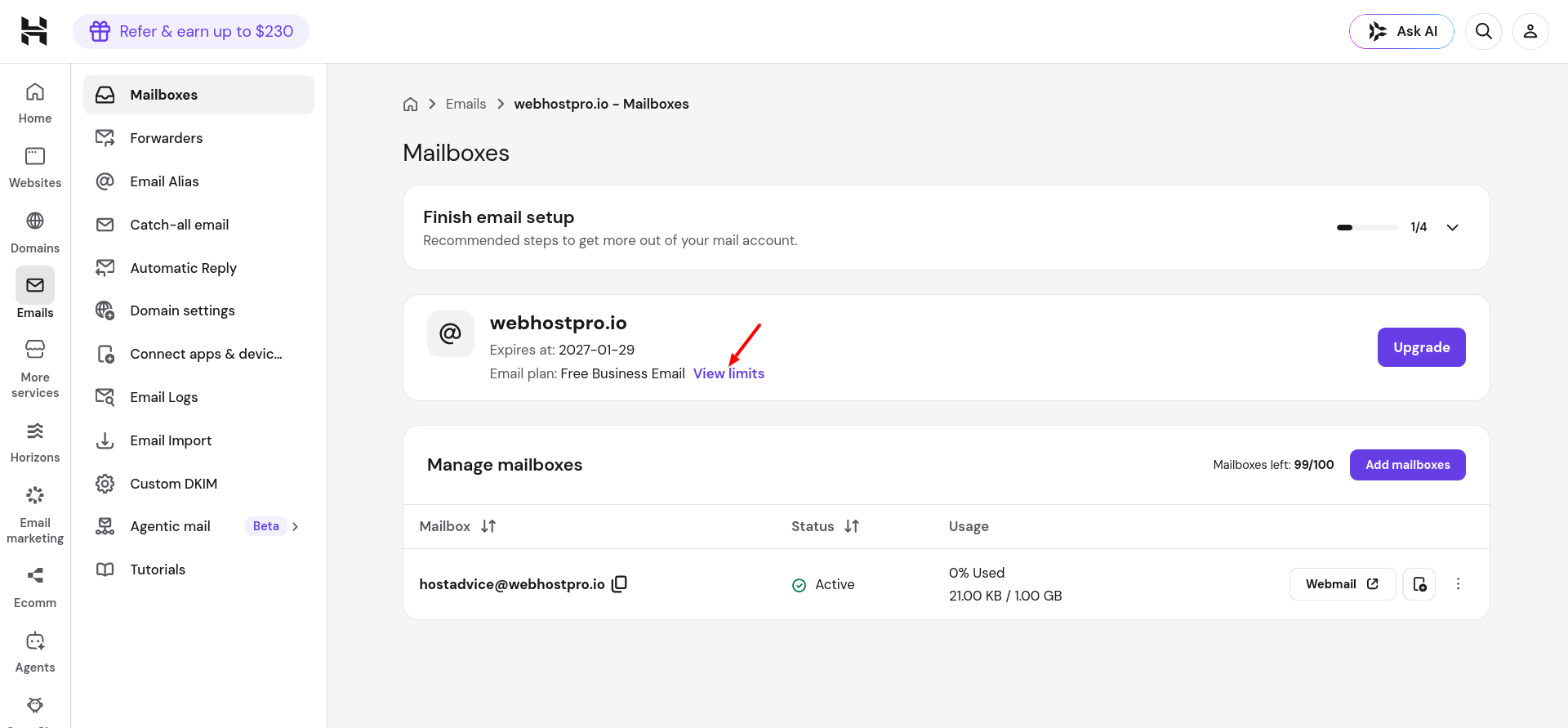
Task: Open the user profile icon
Action: (1530, 31)
